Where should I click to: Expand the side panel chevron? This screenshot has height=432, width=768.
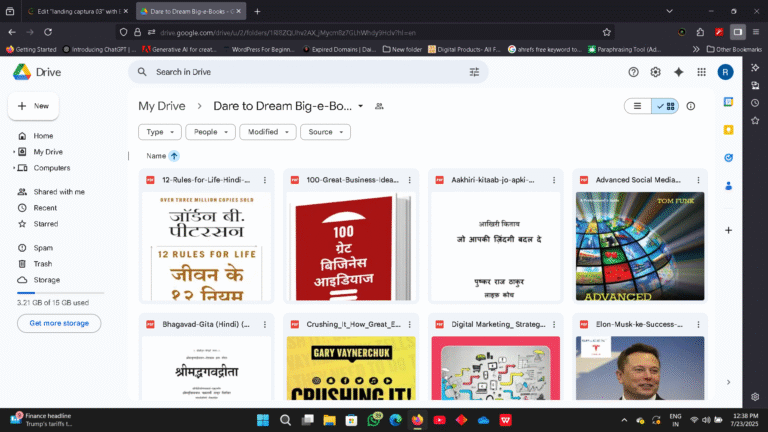(x=728, y=382)
